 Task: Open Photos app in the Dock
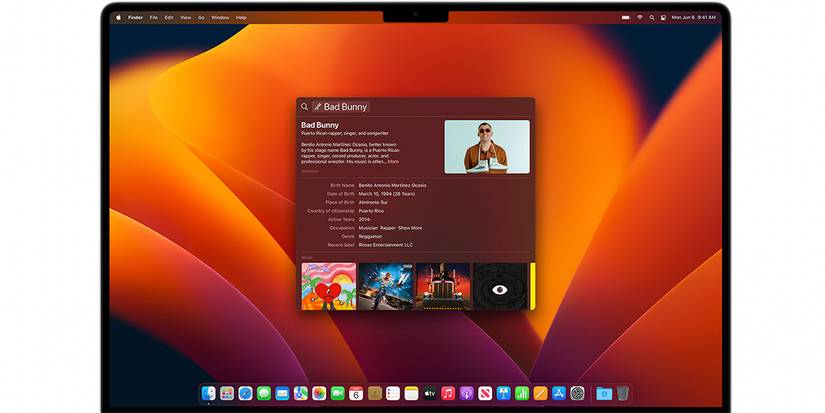[x=319, y=393]
